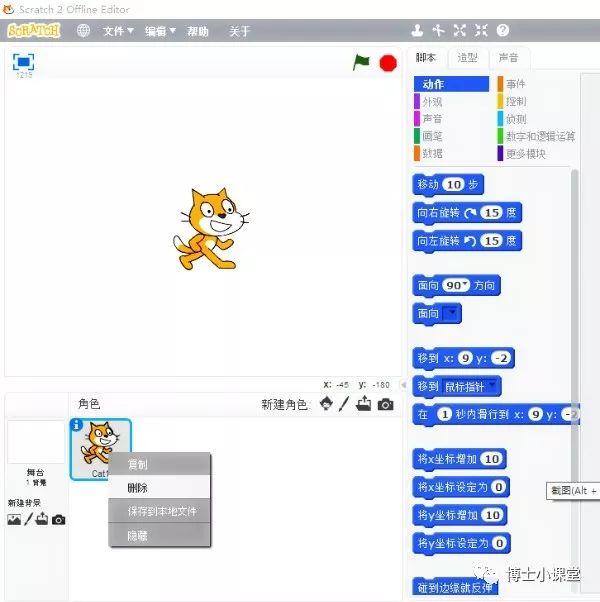The width and height of the screenshot is (600, 602).
Task: Click the cat sprite on the stage
Action: (211, 229)
